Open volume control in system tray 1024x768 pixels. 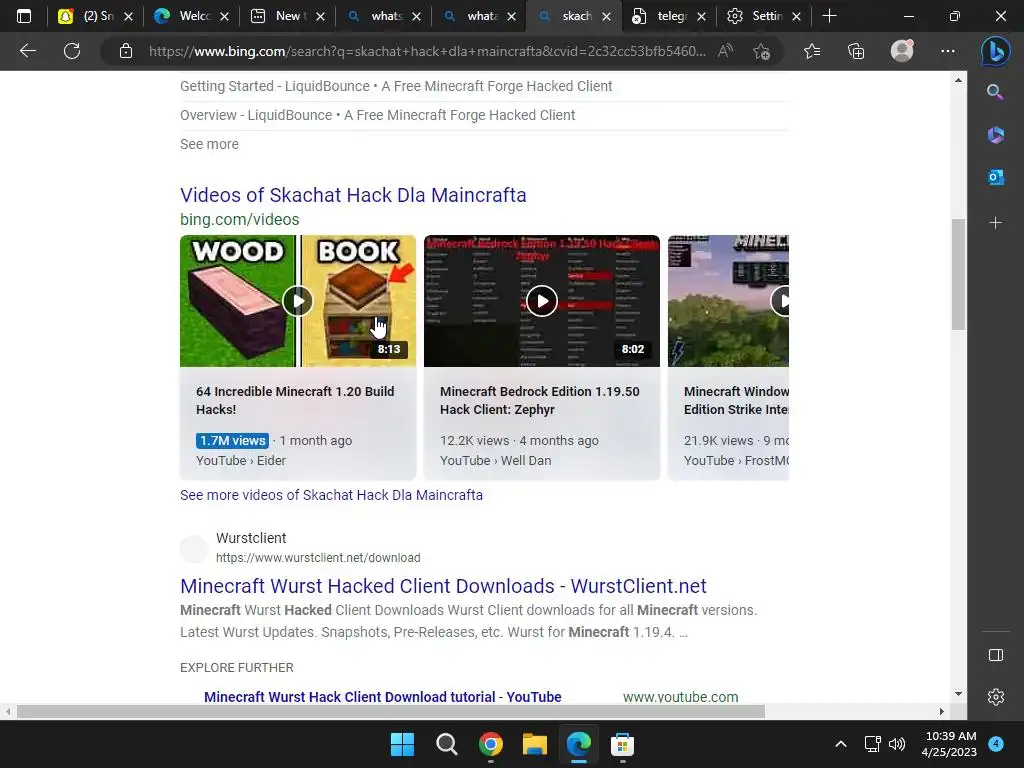(x=897, y=744)
